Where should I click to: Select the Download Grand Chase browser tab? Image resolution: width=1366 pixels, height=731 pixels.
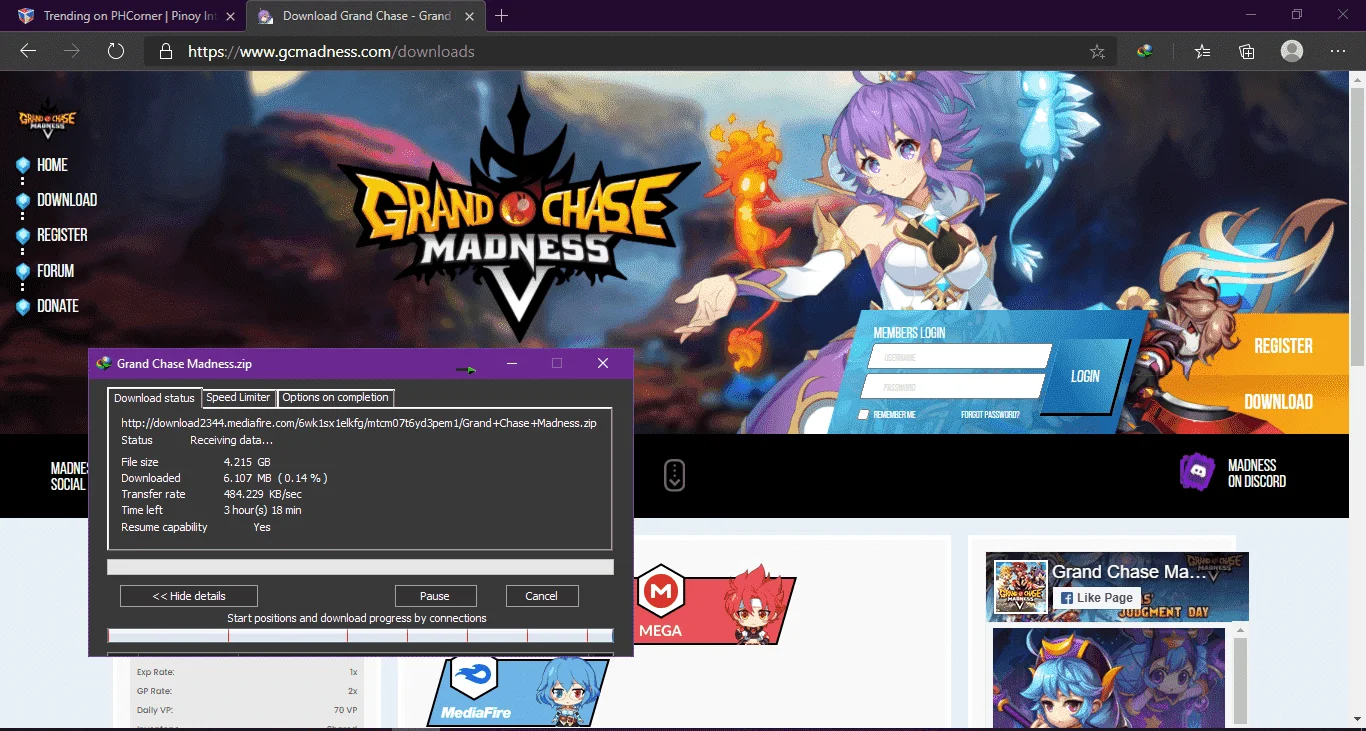366,16
